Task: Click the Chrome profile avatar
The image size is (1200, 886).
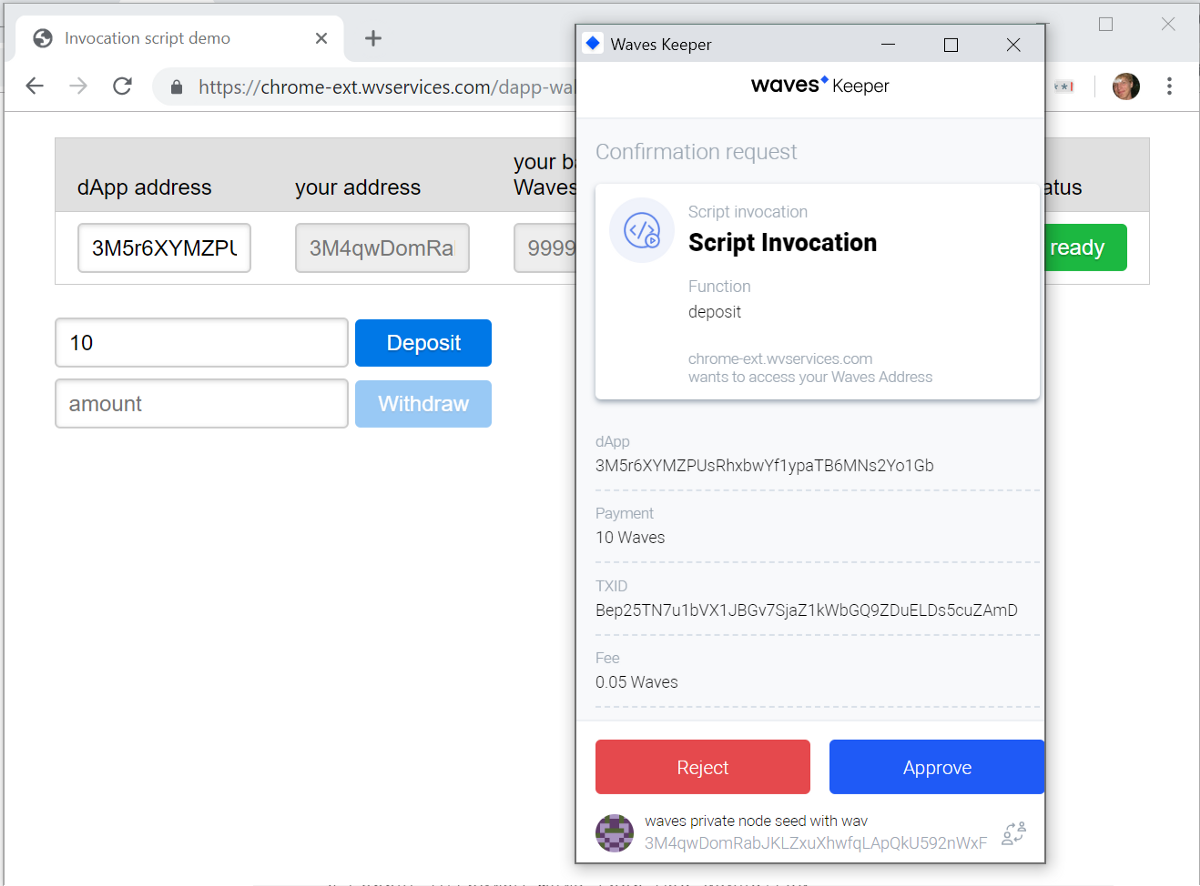Action: (x=1125, y=86)
